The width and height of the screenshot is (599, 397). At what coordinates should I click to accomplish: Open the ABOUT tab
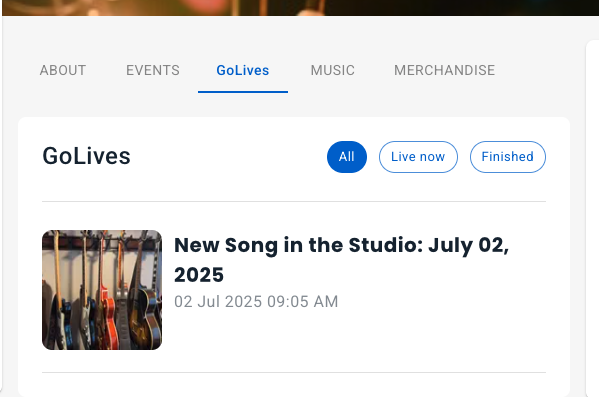pos(63,70)
